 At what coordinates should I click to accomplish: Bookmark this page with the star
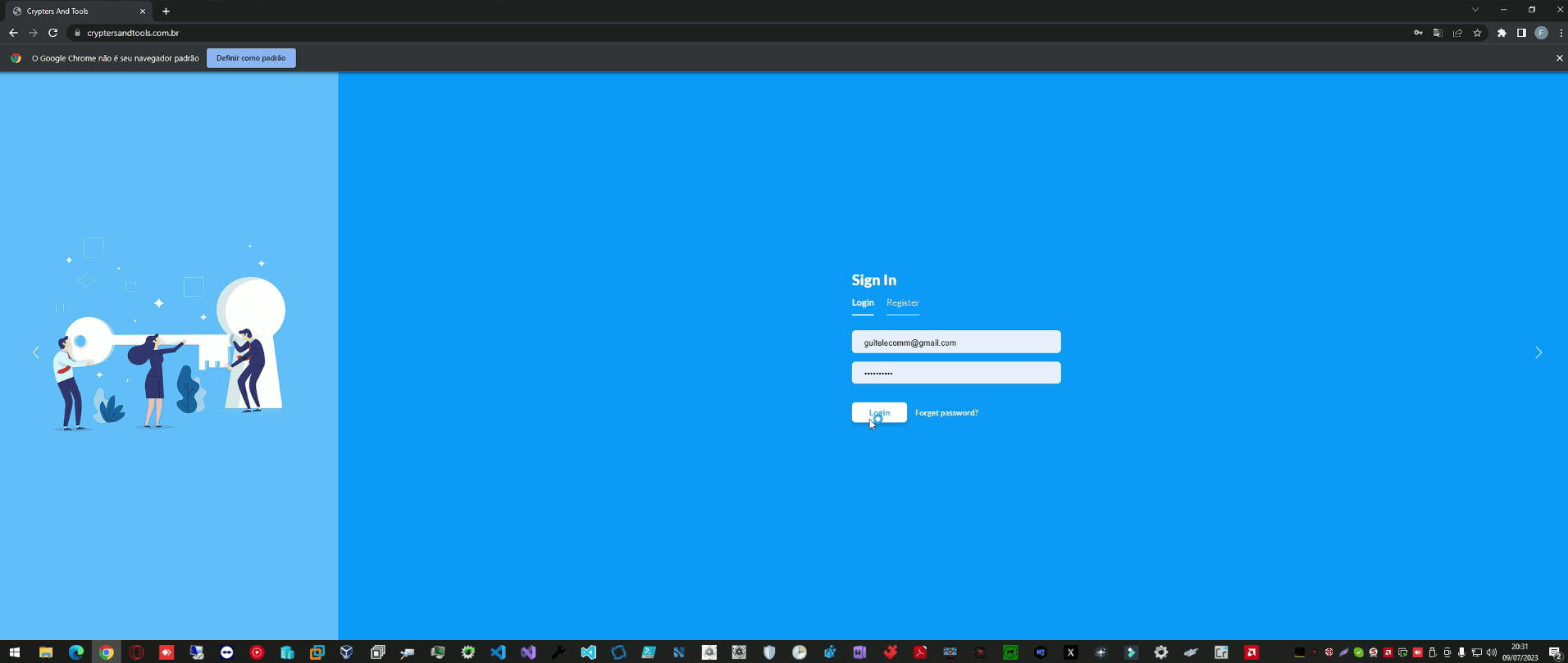[1477, 33]
